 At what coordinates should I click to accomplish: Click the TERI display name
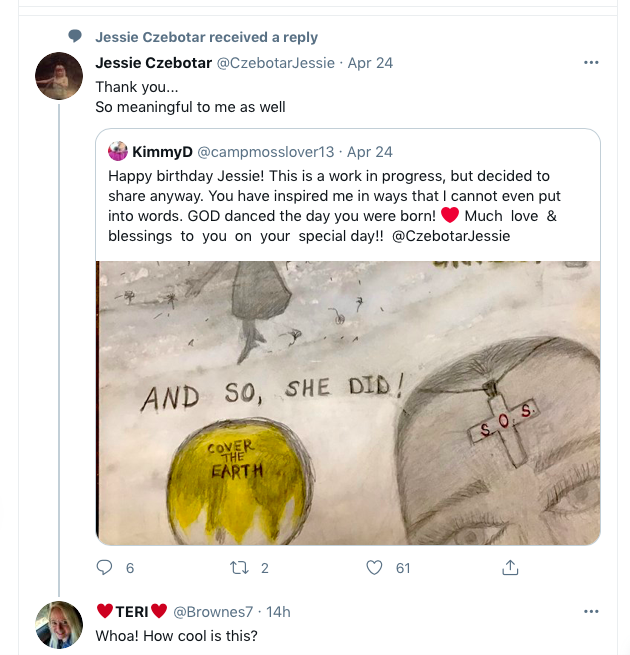132,611
